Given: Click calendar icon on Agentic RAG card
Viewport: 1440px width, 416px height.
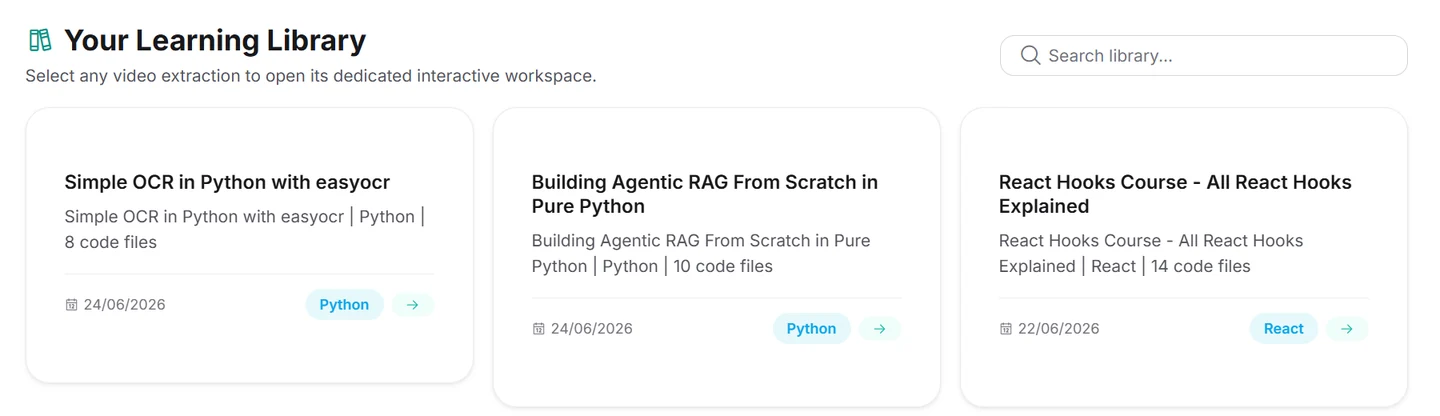Looking at the screenshot, I should pos(538,329).
